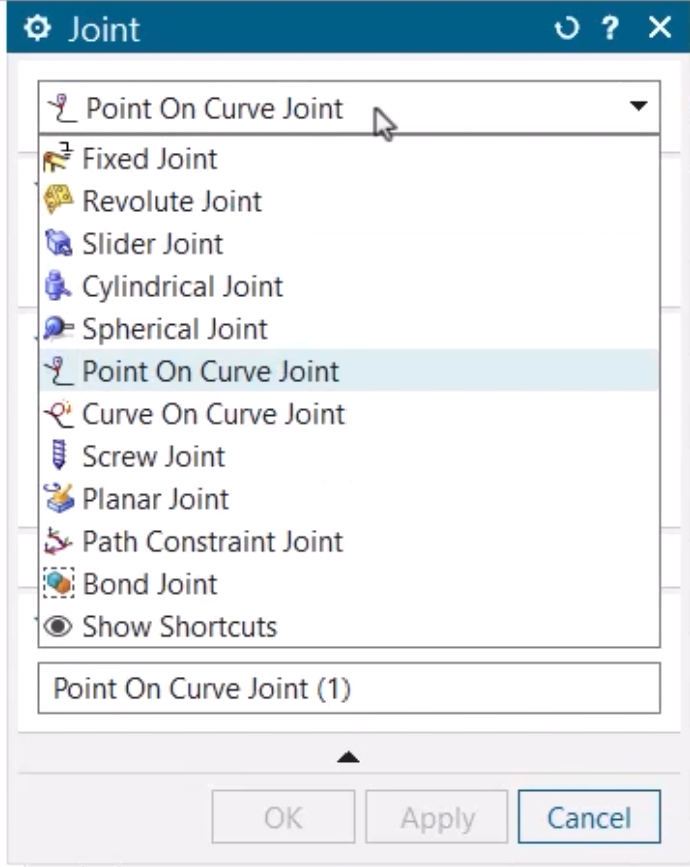The height and width of the screenshot is (867, 690).
Task: Click the Slider Joint icon
Action: [x=60, y=244]
